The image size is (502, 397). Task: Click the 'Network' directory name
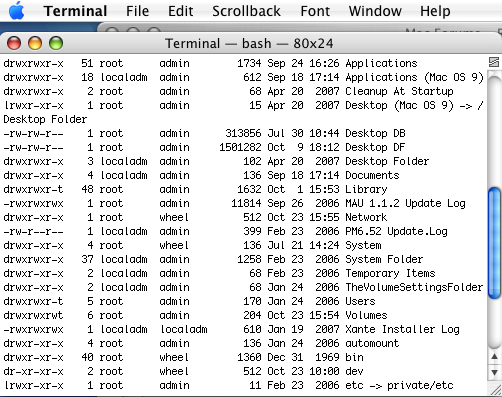tap(366, 217)
